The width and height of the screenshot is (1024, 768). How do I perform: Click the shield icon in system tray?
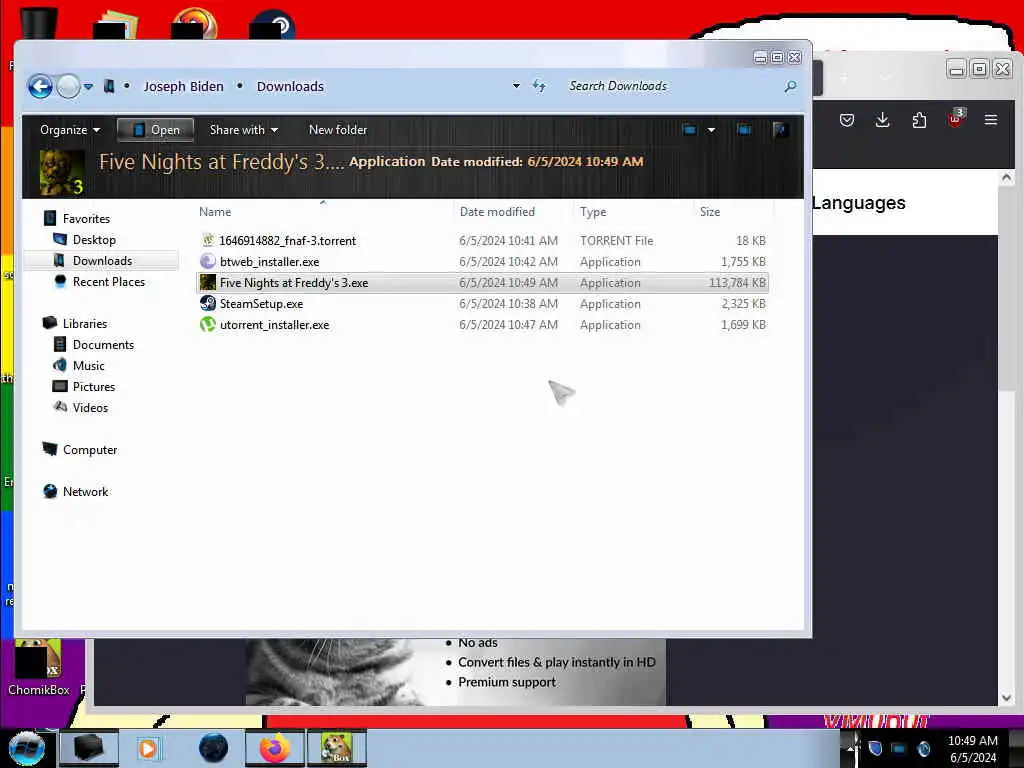[x=875, y=748]
